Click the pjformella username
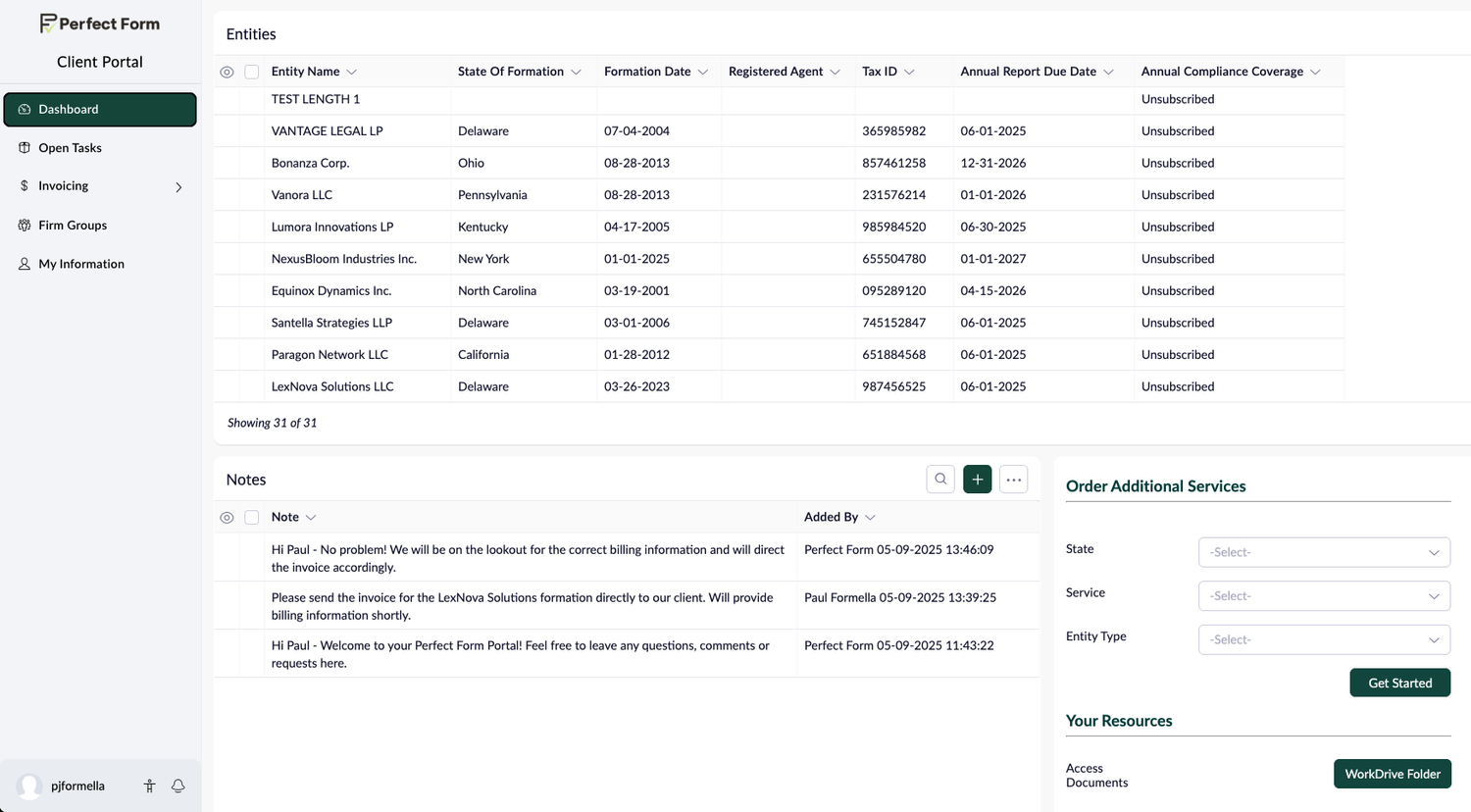The width and height of the screenshot is (1471, 812). pos(77,786)
